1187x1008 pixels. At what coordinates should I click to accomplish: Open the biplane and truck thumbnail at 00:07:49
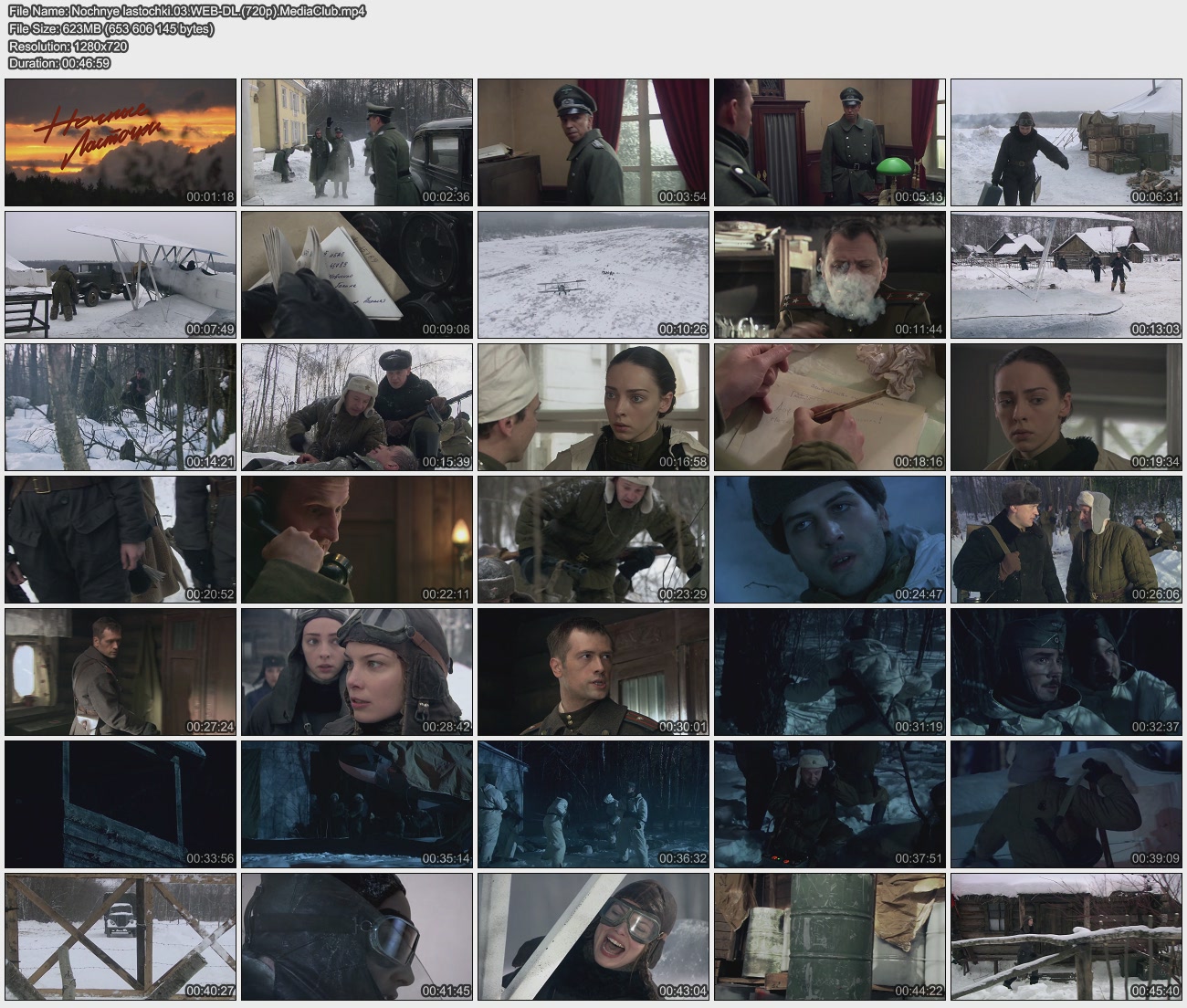(121, 275)
